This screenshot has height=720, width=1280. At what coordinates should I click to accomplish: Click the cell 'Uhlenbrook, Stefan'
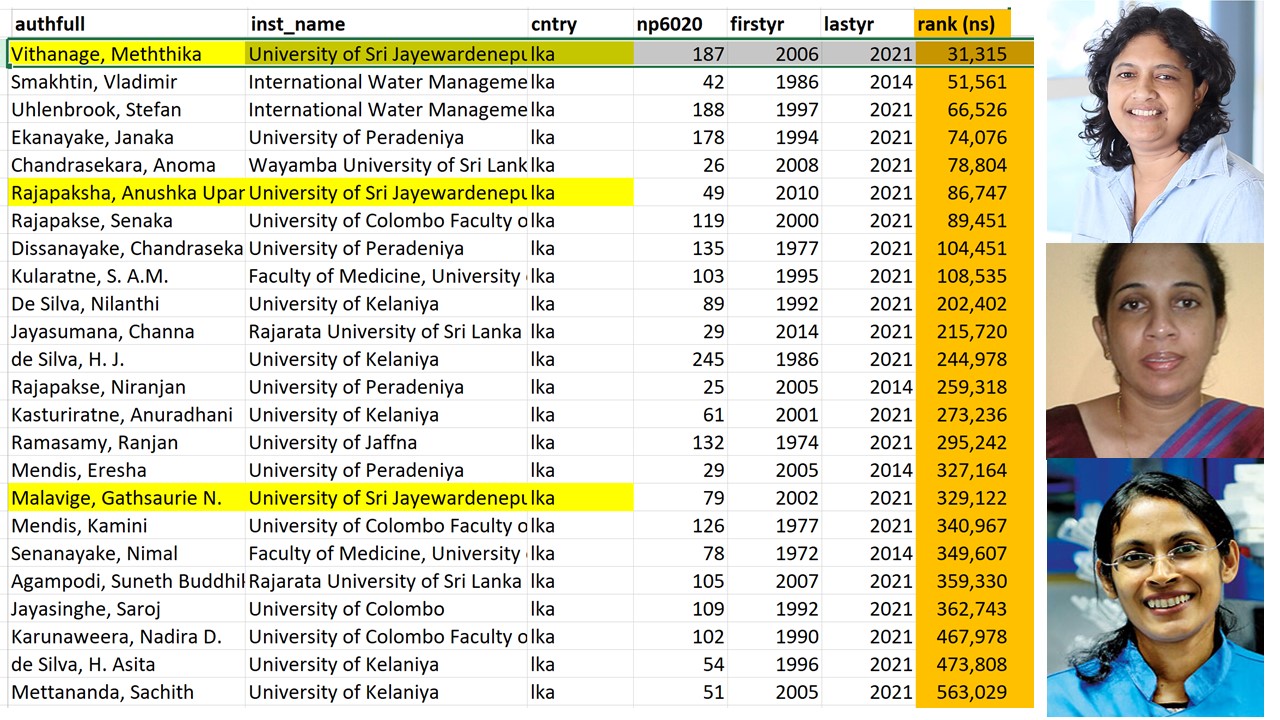tap(127, 109)
